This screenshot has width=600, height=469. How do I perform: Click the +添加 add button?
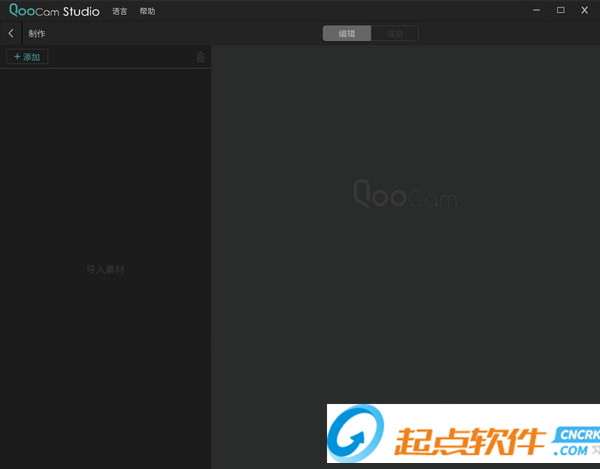(x=27, y=57)
